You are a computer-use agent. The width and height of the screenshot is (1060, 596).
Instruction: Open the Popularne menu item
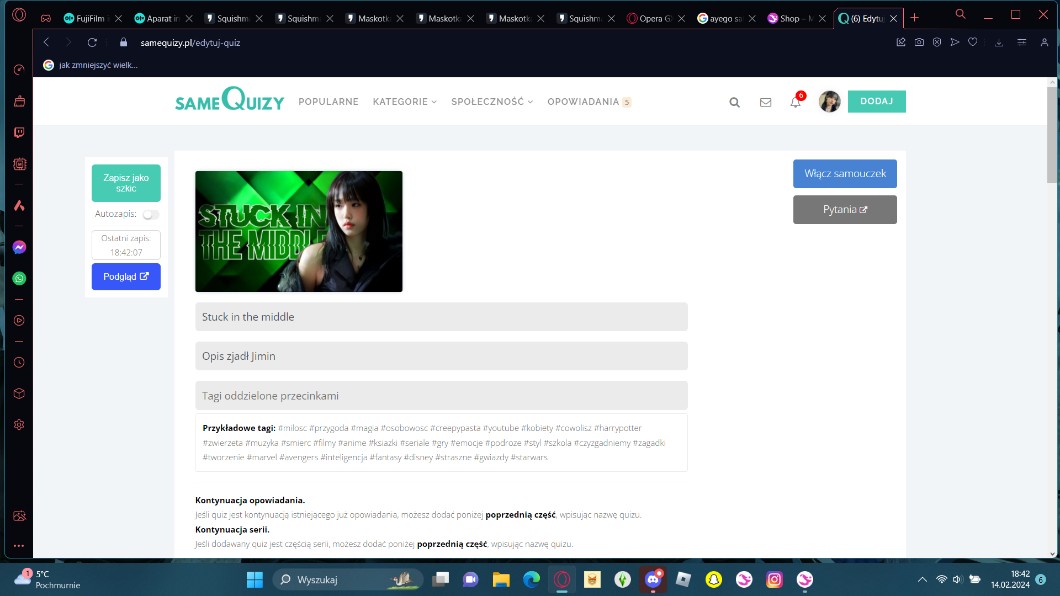(x=328, y=102)
